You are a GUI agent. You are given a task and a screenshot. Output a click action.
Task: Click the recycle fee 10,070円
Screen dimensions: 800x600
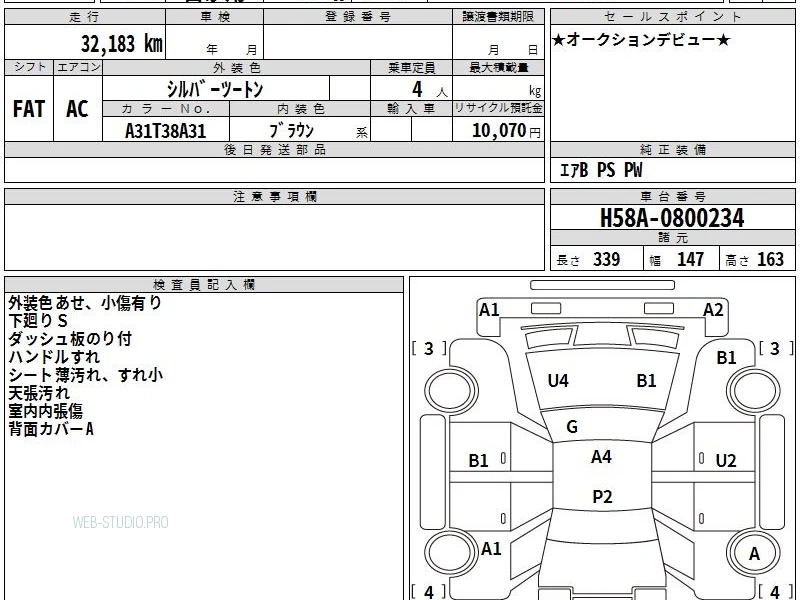[x=506, y=131]
